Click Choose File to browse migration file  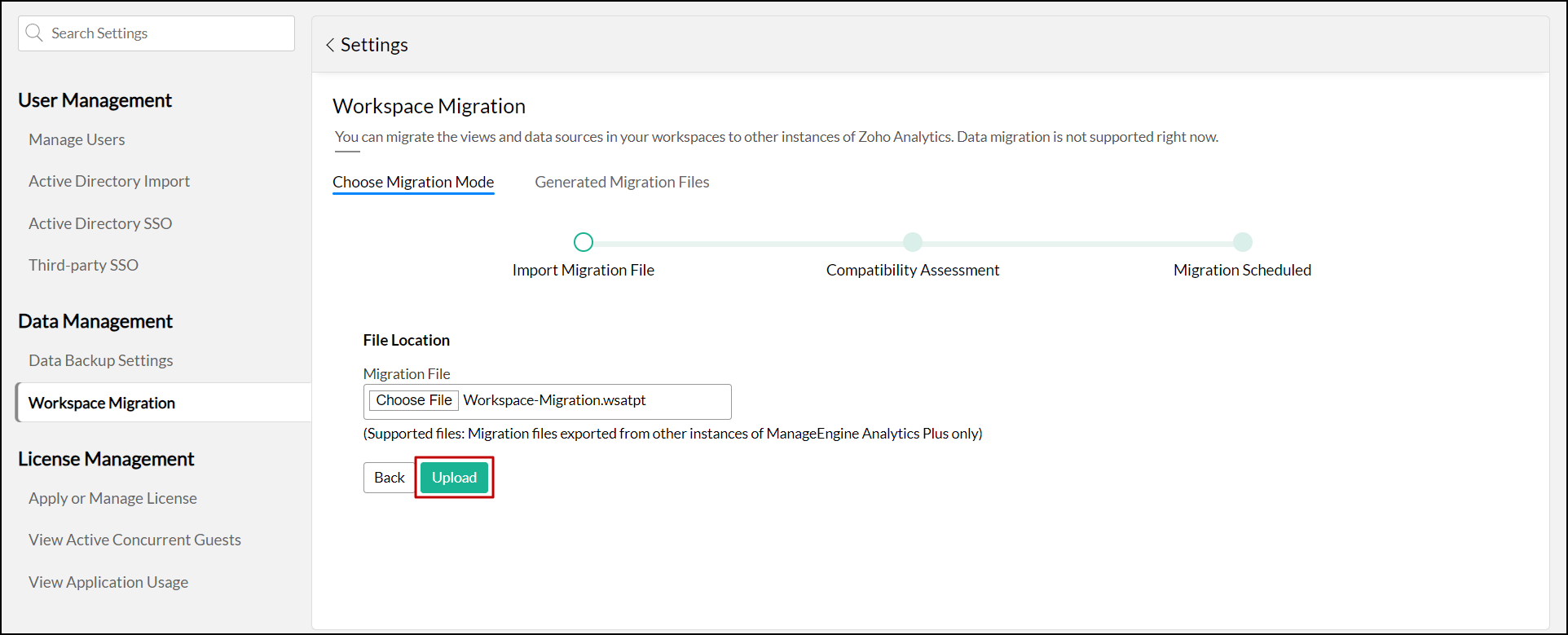[x=414, y=400]
